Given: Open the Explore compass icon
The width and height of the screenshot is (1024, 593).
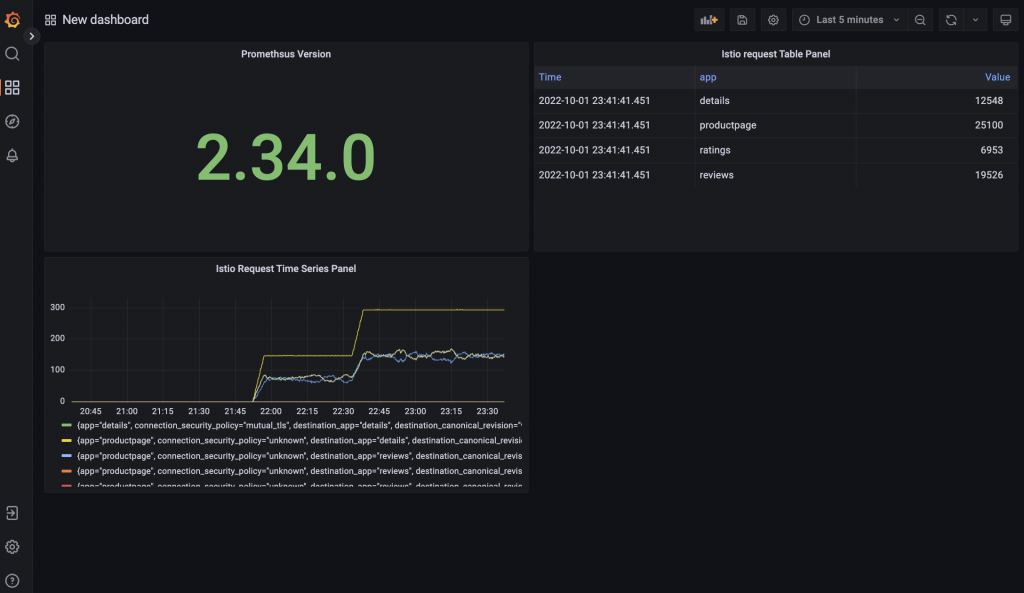Looking at the screenshot, I should [12, 121].
